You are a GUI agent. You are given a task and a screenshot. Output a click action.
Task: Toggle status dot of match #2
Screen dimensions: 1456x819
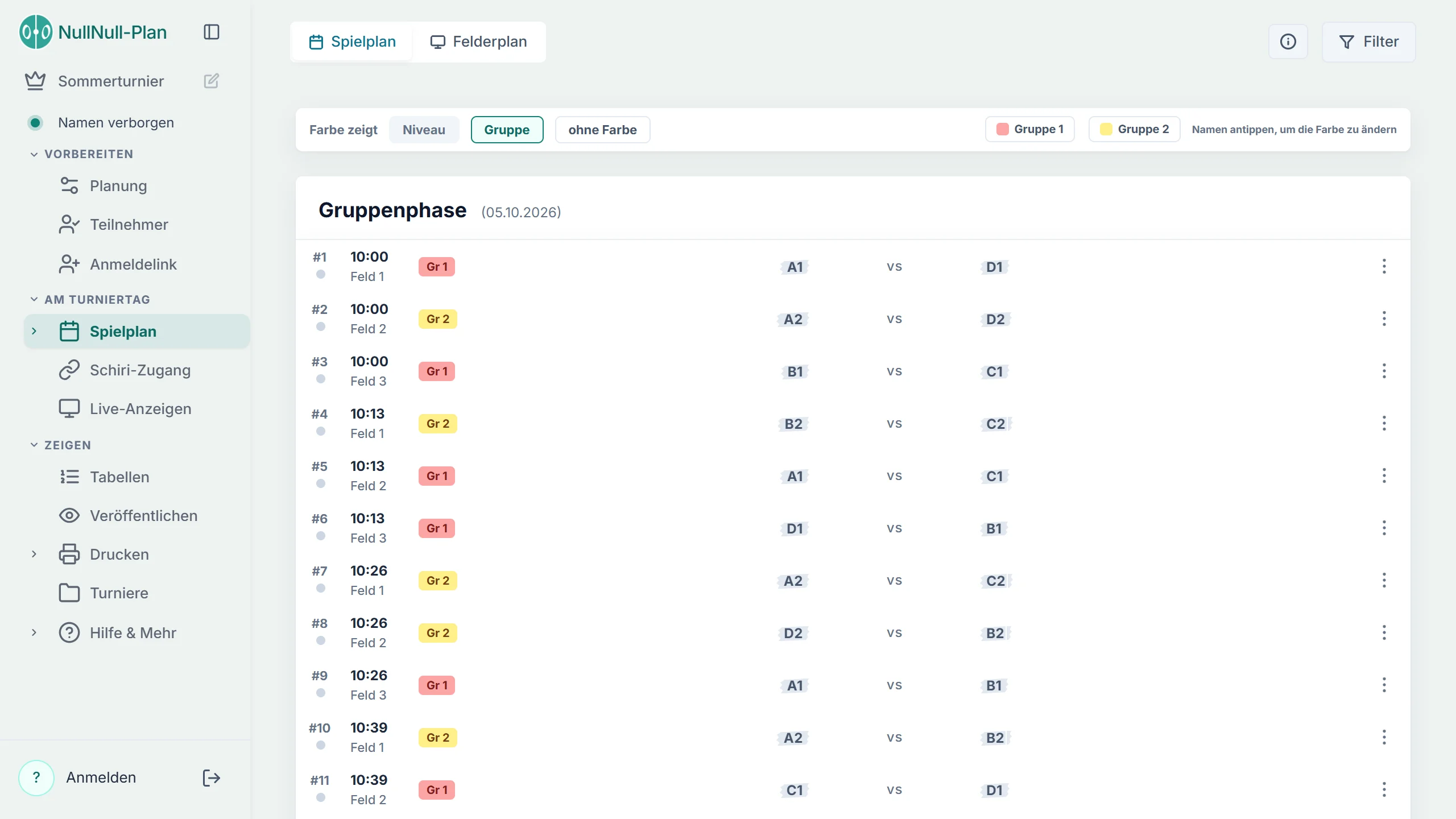321,326
